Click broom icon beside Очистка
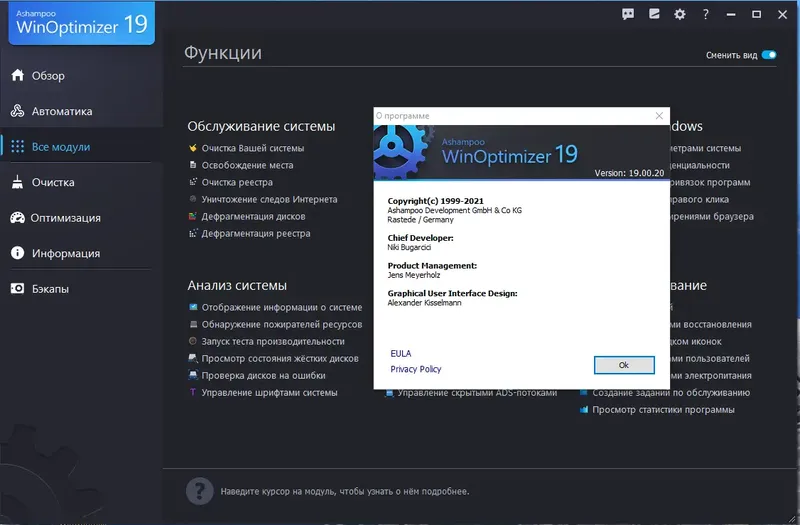Image resolution: width=800 pixels, height=525 pixels. [17, 182]
